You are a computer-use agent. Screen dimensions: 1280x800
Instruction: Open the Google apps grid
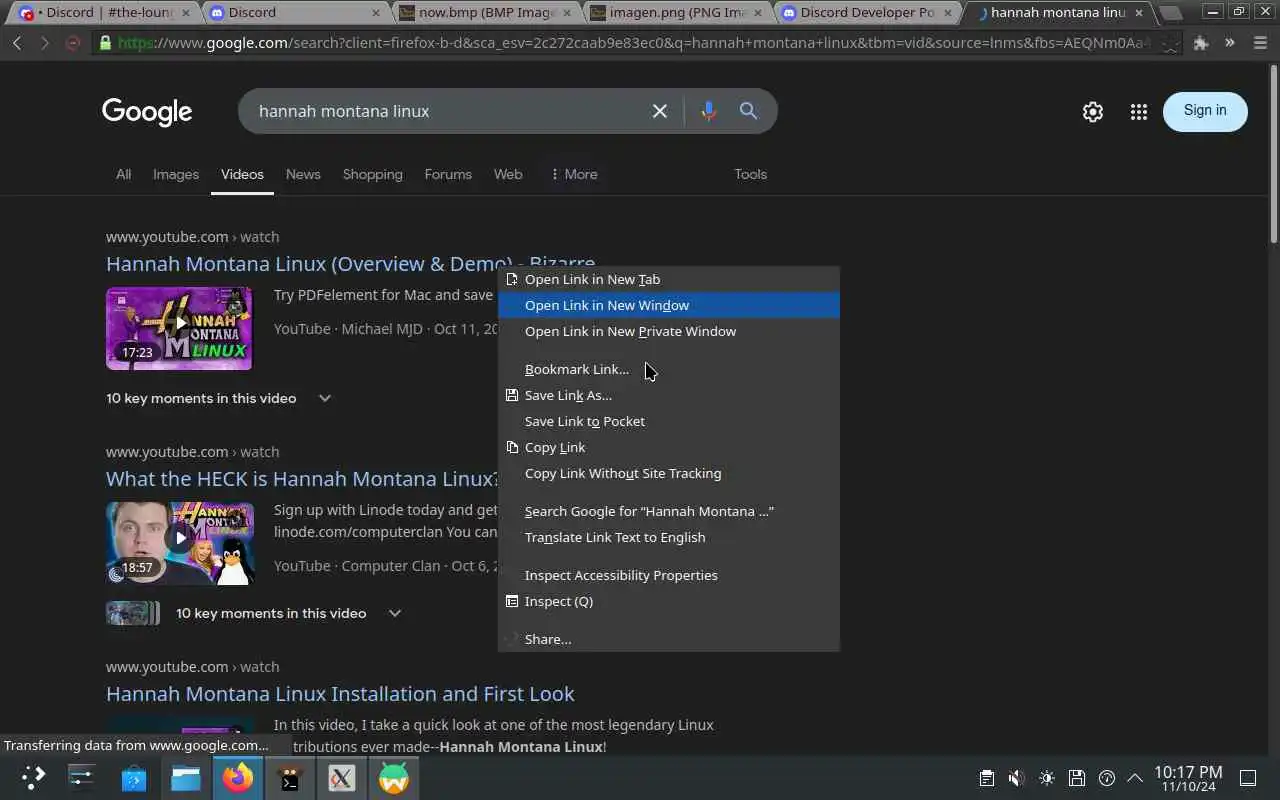coord(1139,112)
